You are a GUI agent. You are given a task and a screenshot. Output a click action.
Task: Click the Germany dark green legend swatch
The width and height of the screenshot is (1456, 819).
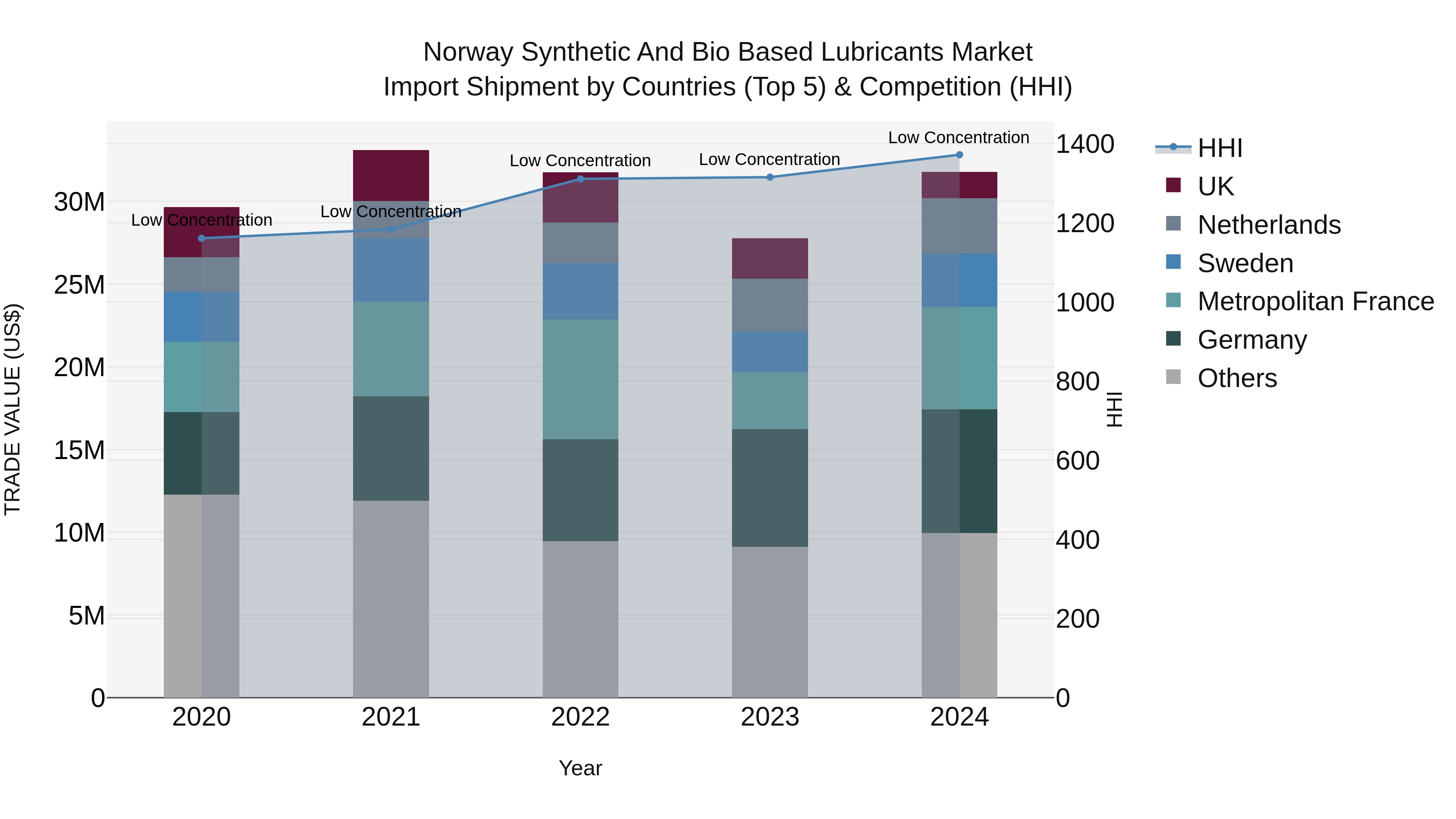[1173, 339]
